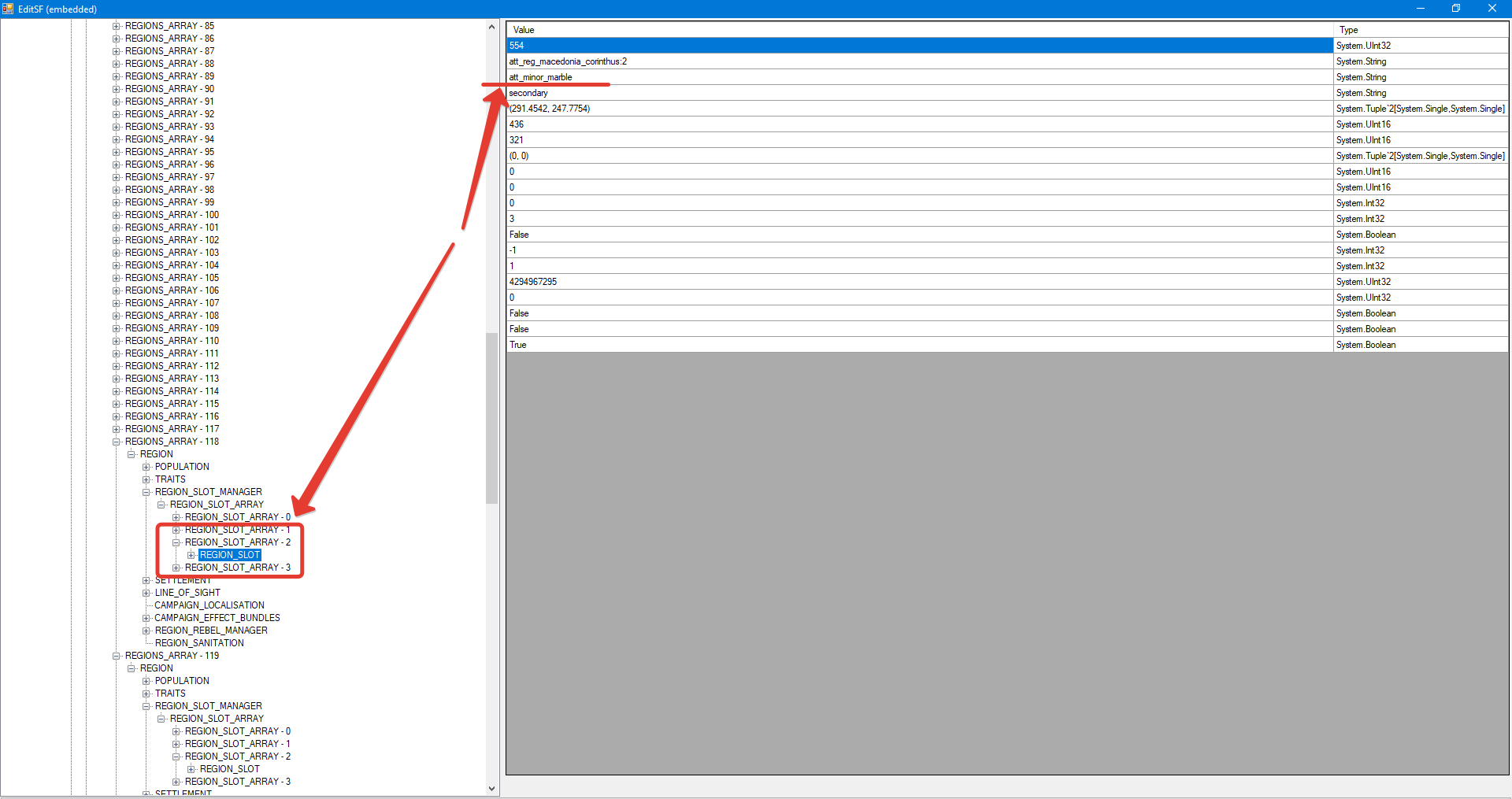Screen dimensions: 1512x799
Task: Select the value cell 321
Action: coord(920,140)
